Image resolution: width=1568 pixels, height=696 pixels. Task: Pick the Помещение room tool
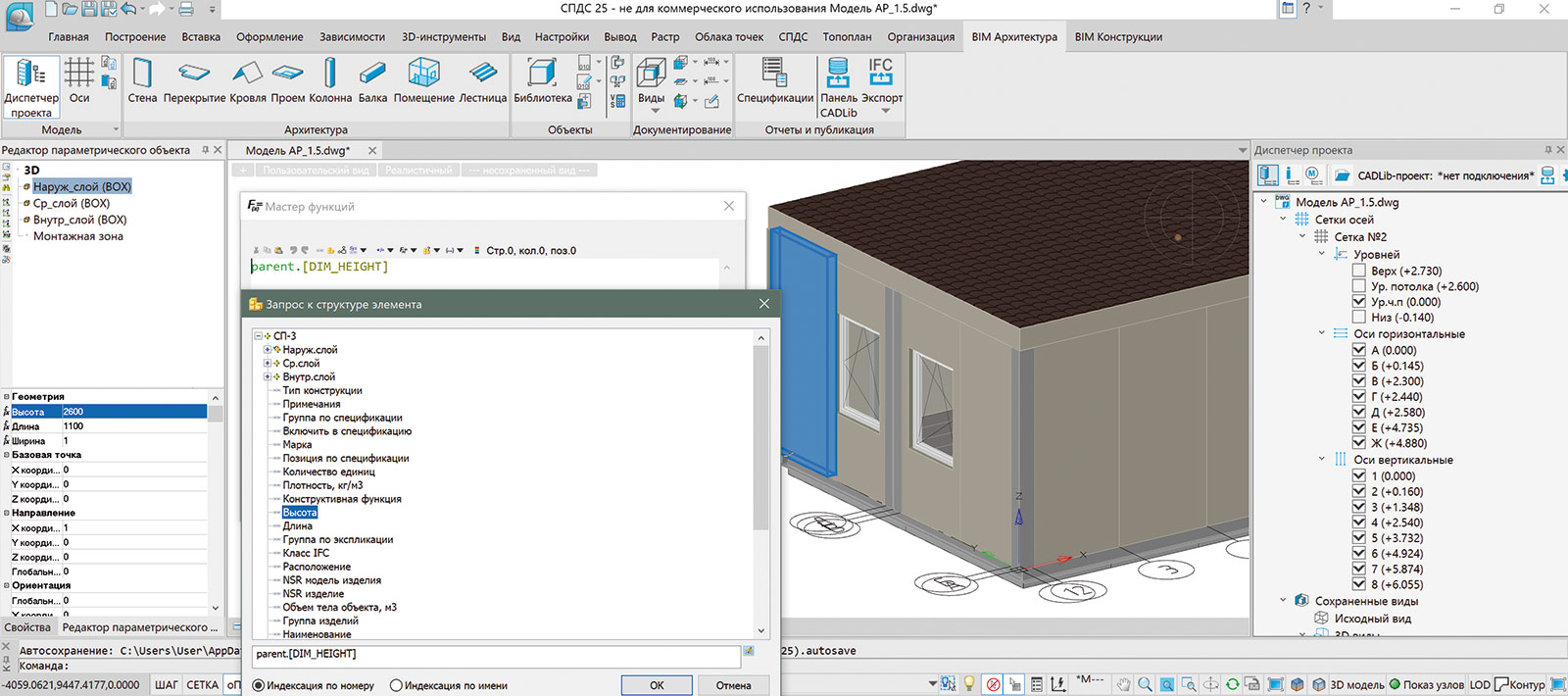pos(423,80)
